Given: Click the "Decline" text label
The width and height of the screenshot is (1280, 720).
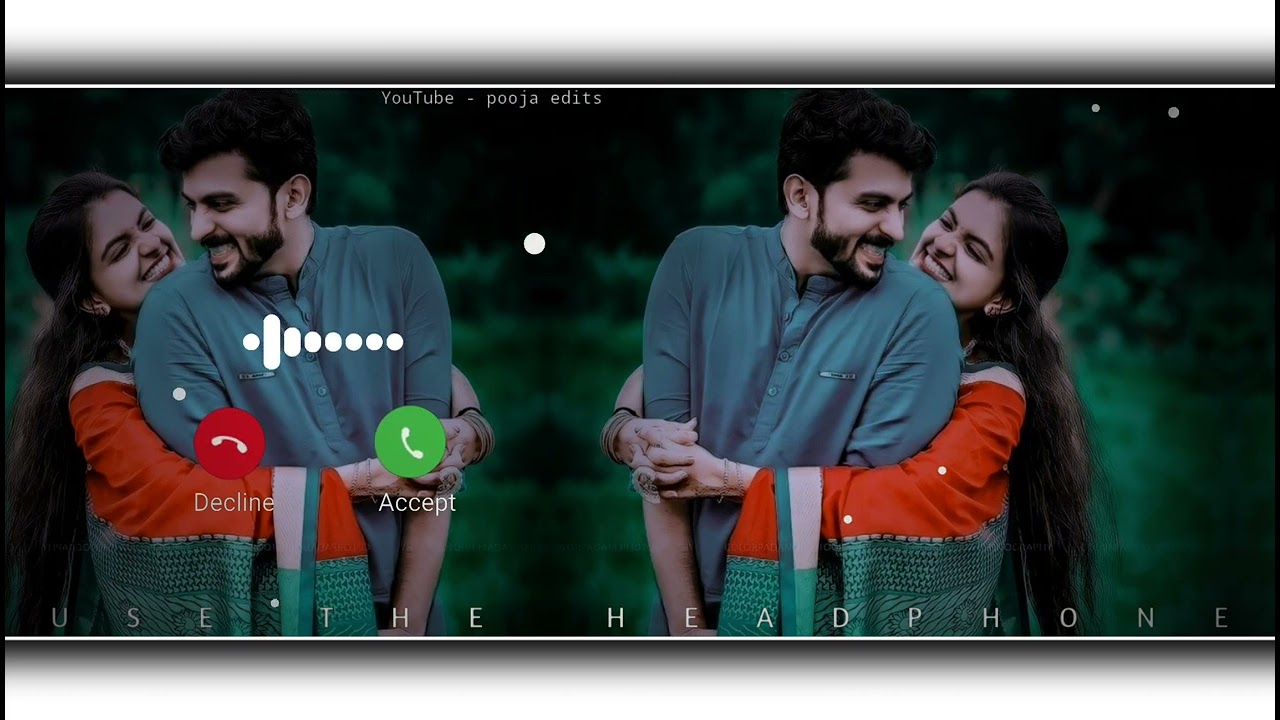Looking at the screenshot, I should [234, 502].
